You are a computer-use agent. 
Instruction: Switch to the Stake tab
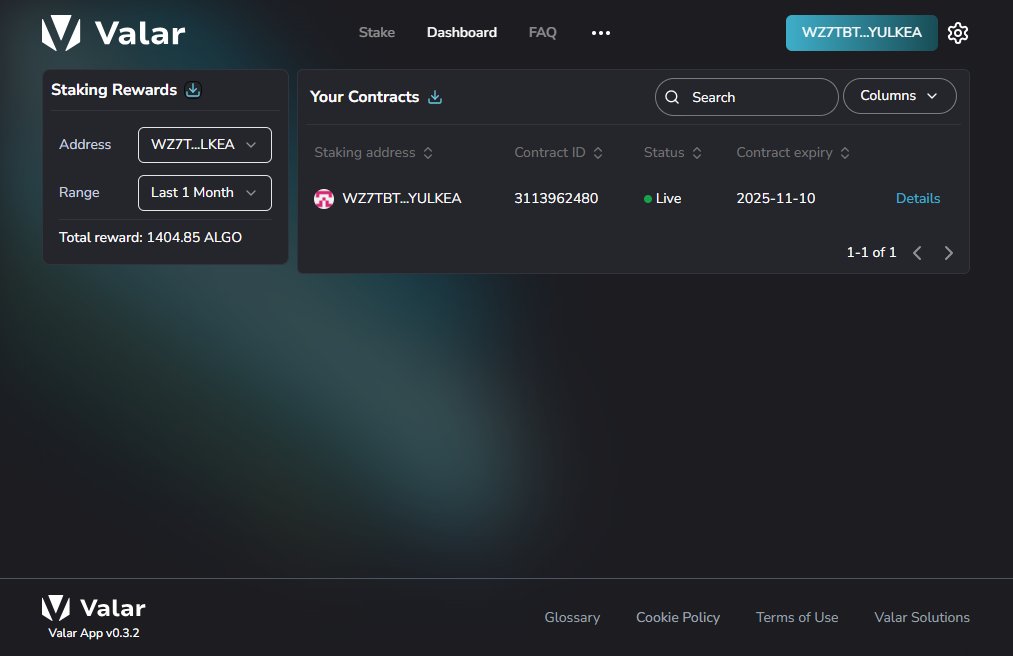click(376, 32)
